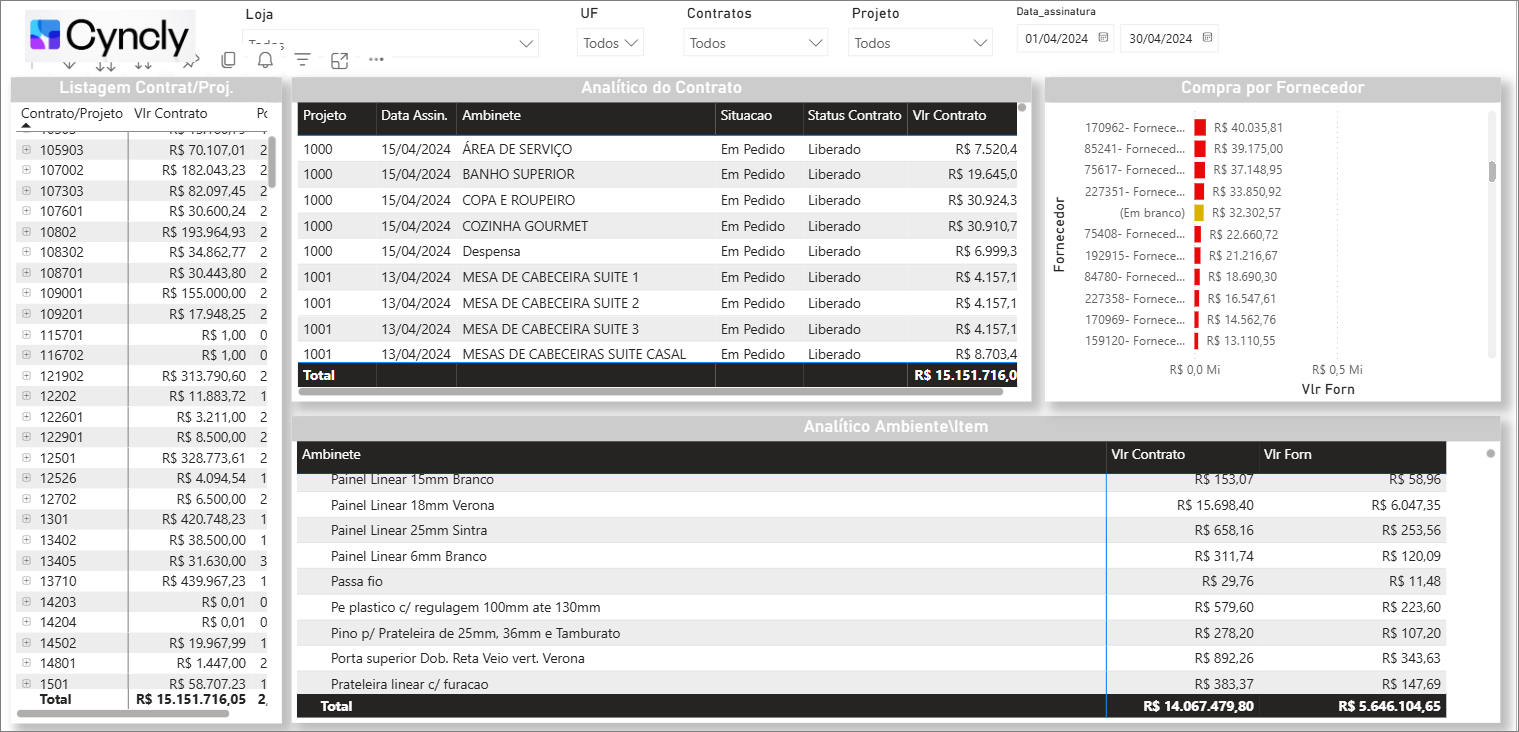Sort by the Vlr Forn column header
This screenshot has width=1519, height=732.
[x=1288, y=455]
